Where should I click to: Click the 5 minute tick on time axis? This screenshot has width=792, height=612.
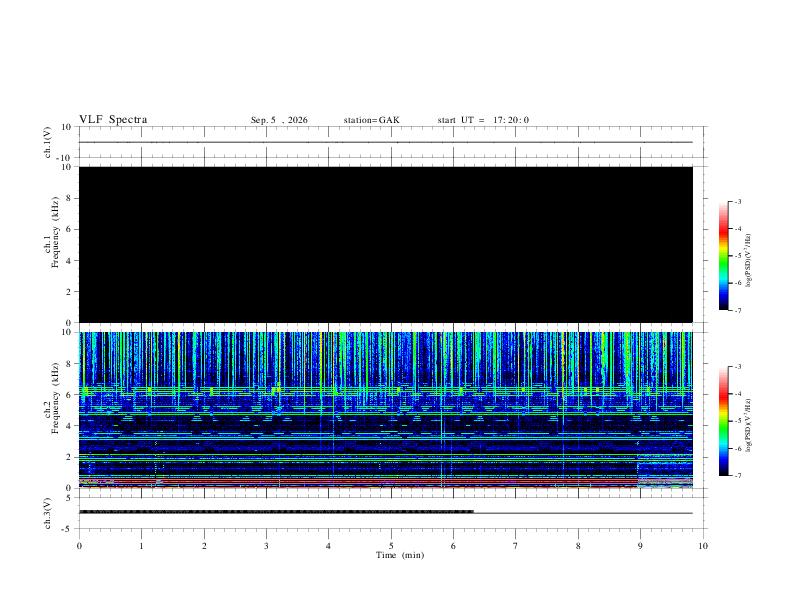tap(391, 546)
